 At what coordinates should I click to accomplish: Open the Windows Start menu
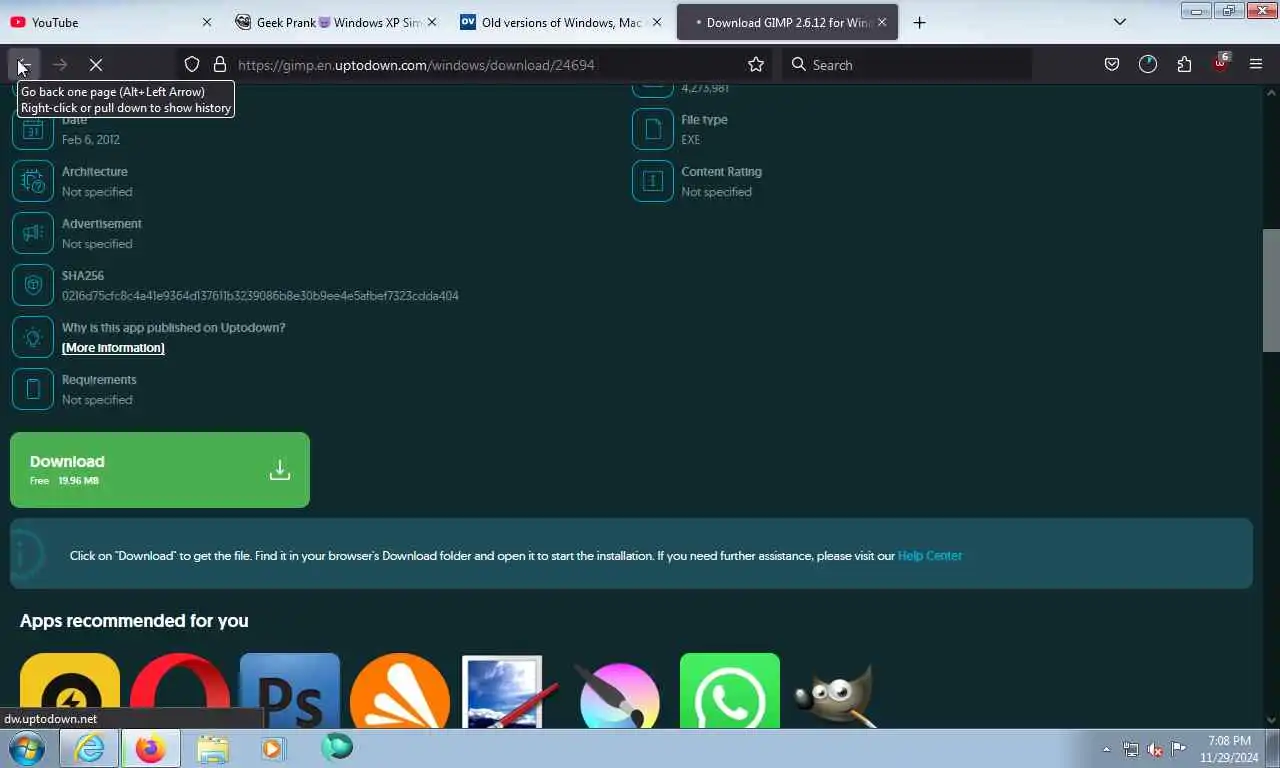[28, 748]
